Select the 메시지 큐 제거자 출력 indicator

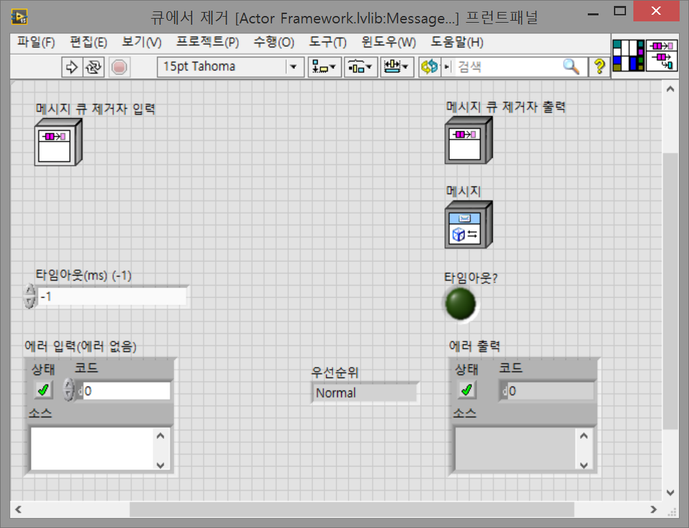point(468,140)
